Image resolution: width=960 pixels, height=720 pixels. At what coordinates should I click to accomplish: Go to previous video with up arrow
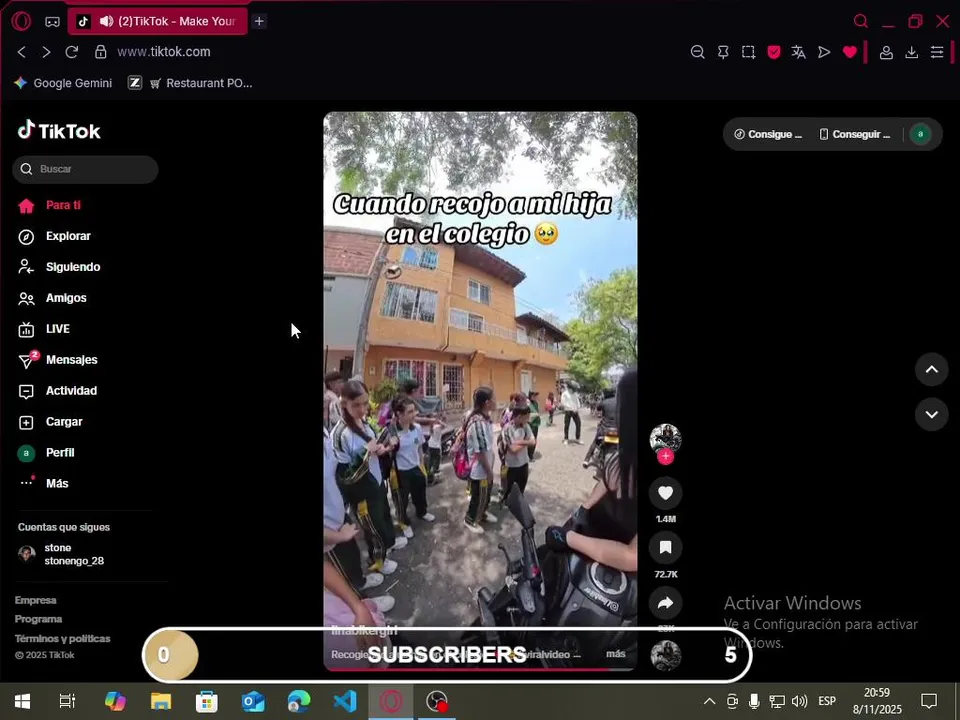pos(931,369)
